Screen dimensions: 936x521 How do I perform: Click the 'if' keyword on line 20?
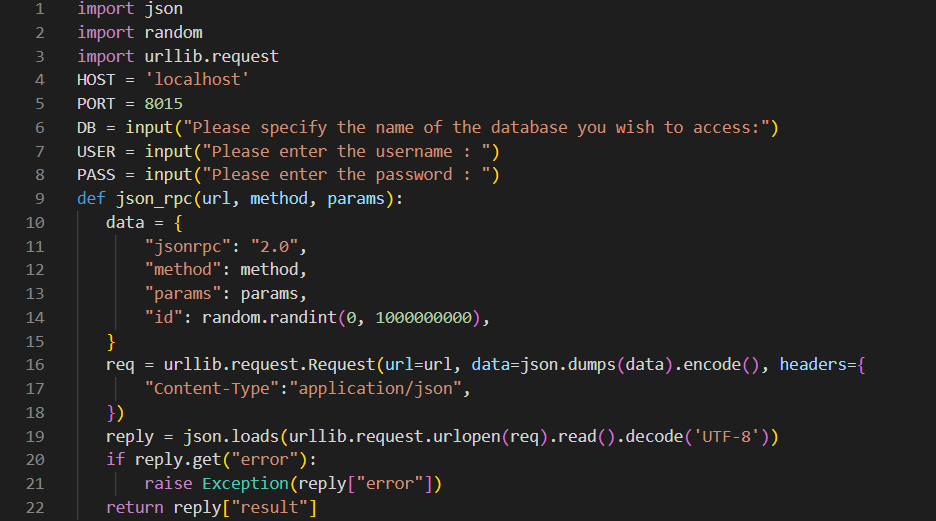pyautogui.click(x=115, y=460)
